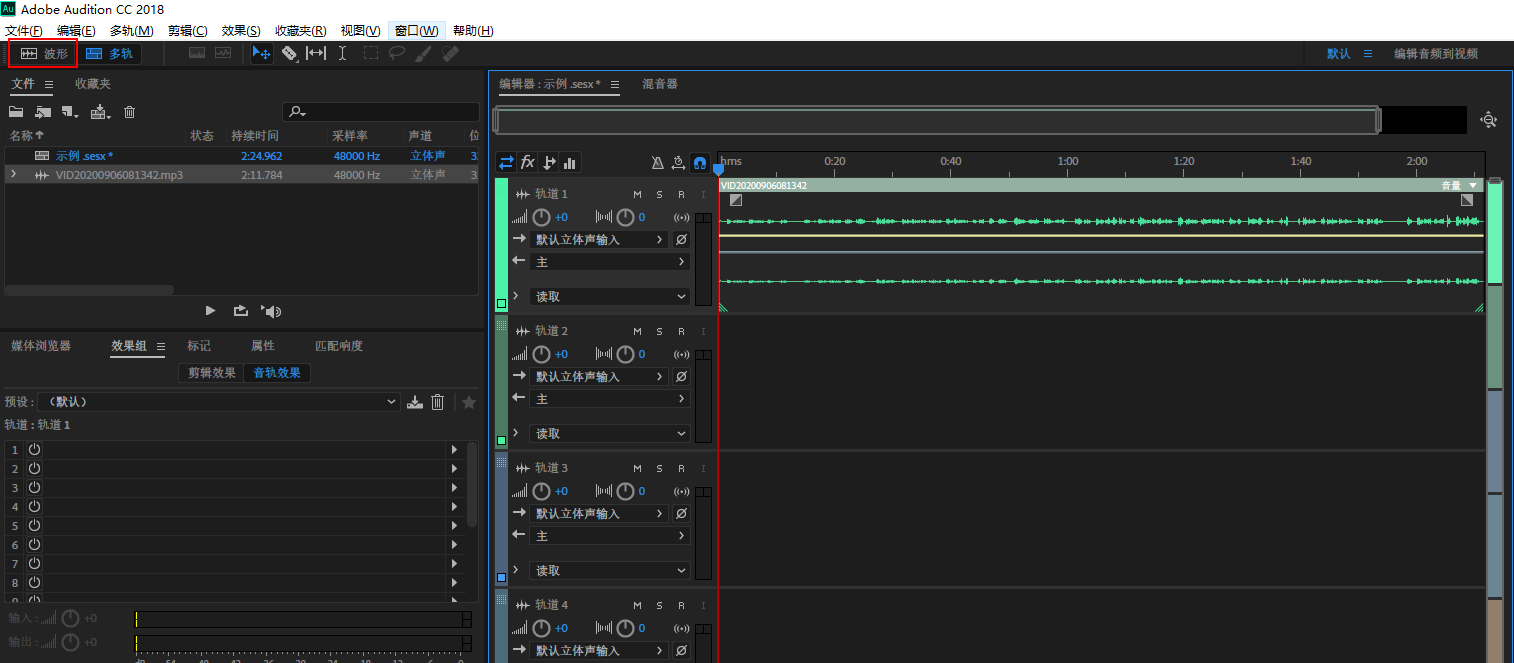Open Track 2 读取 automation dropdown

point(610,433)
